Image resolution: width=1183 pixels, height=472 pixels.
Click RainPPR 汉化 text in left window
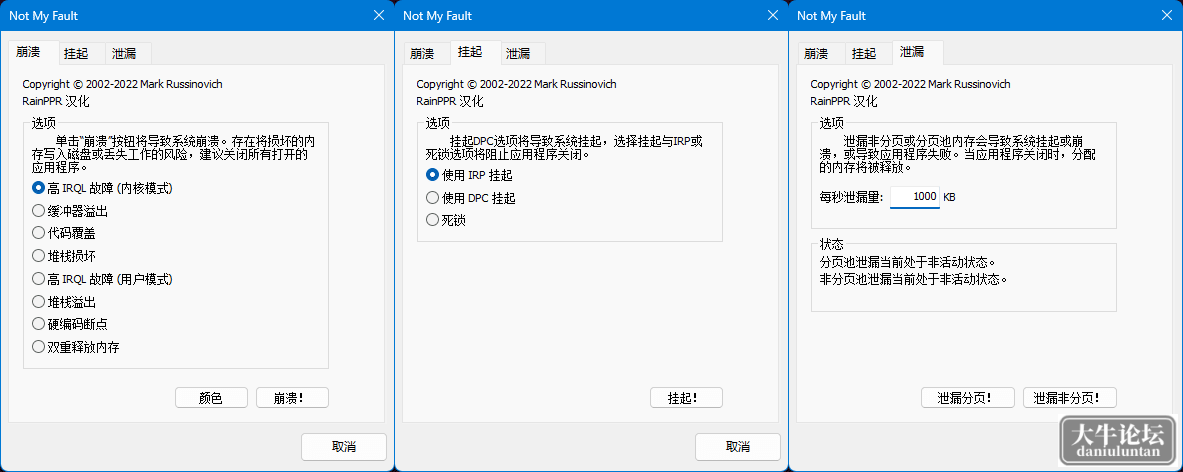(x=56, y=101)
